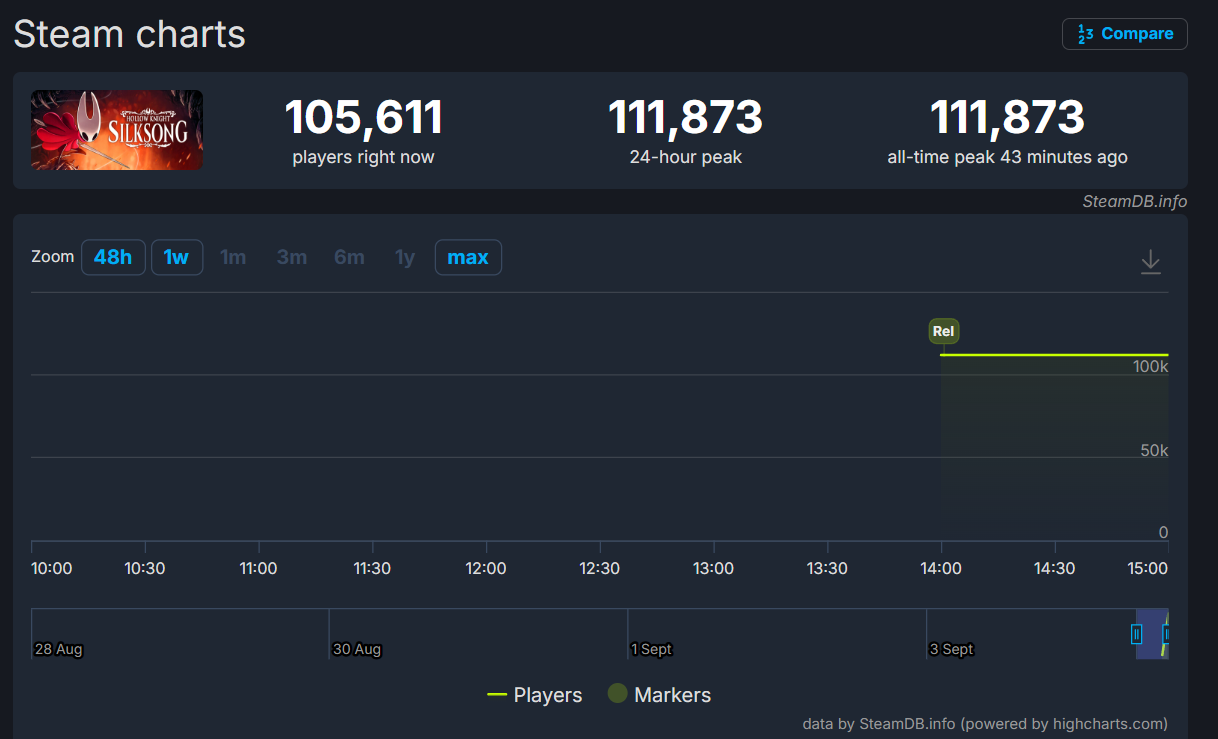Set chart zoom to 6m
Image resolution: width=1218 pixels, height=739 pixels.
(x=349, y=257)
